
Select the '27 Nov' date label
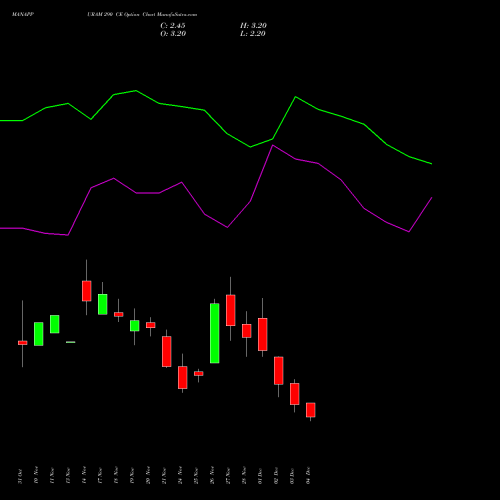pyautogui.click(x=228, y=475)
